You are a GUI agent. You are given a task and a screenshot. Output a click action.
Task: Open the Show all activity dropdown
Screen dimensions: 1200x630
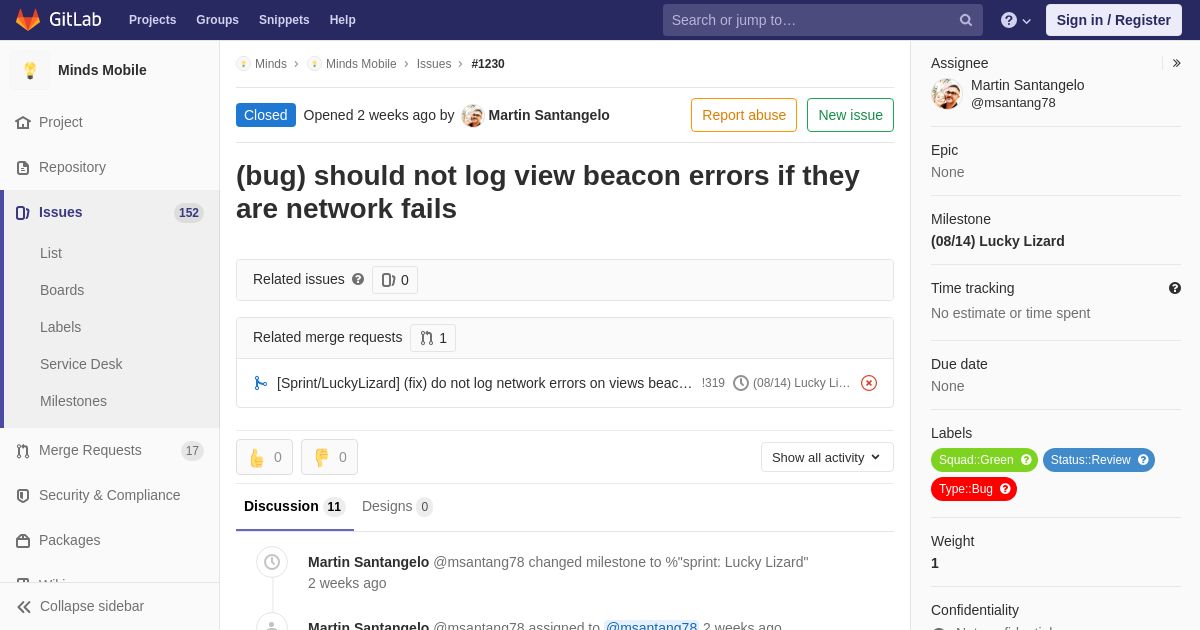(827, 457)
